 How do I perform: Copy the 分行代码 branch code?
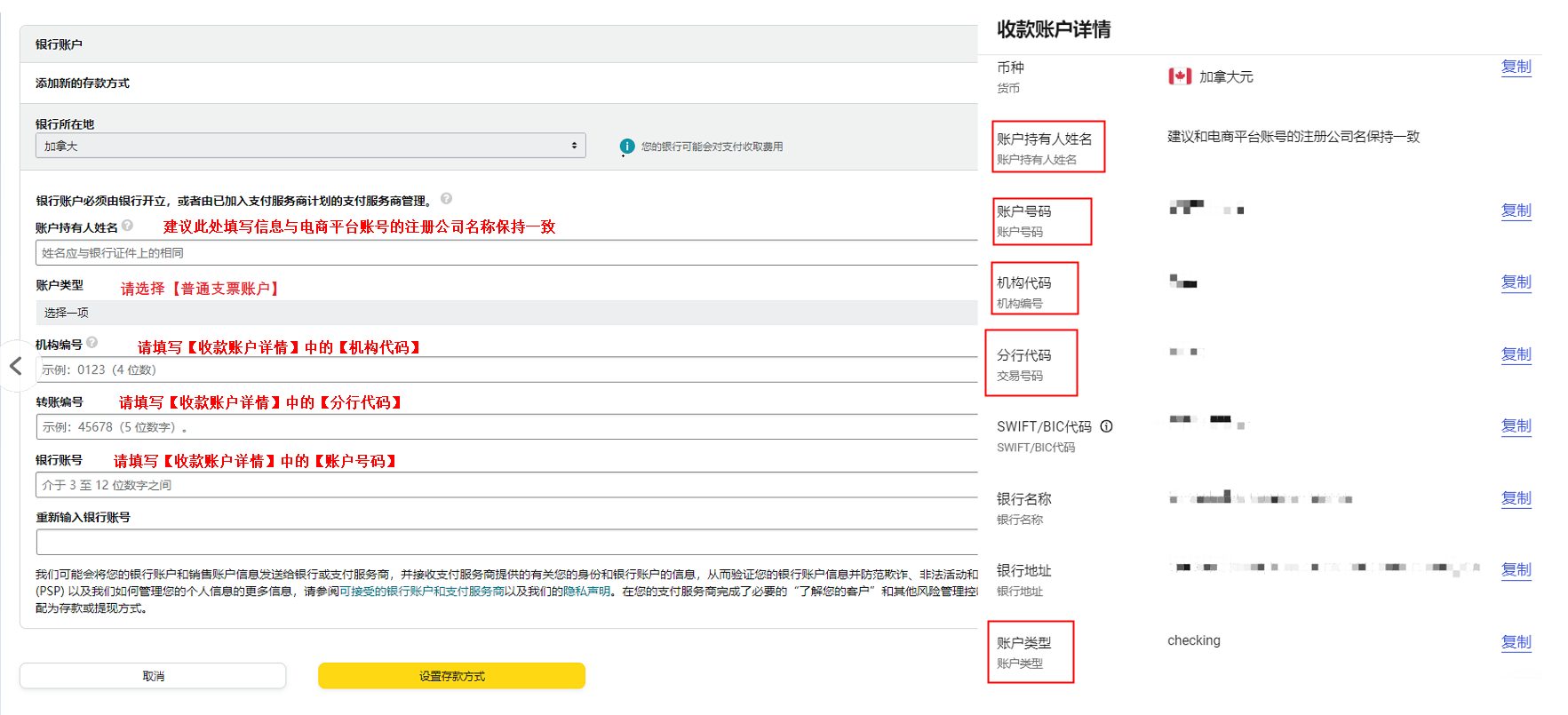click(1516, 354)
